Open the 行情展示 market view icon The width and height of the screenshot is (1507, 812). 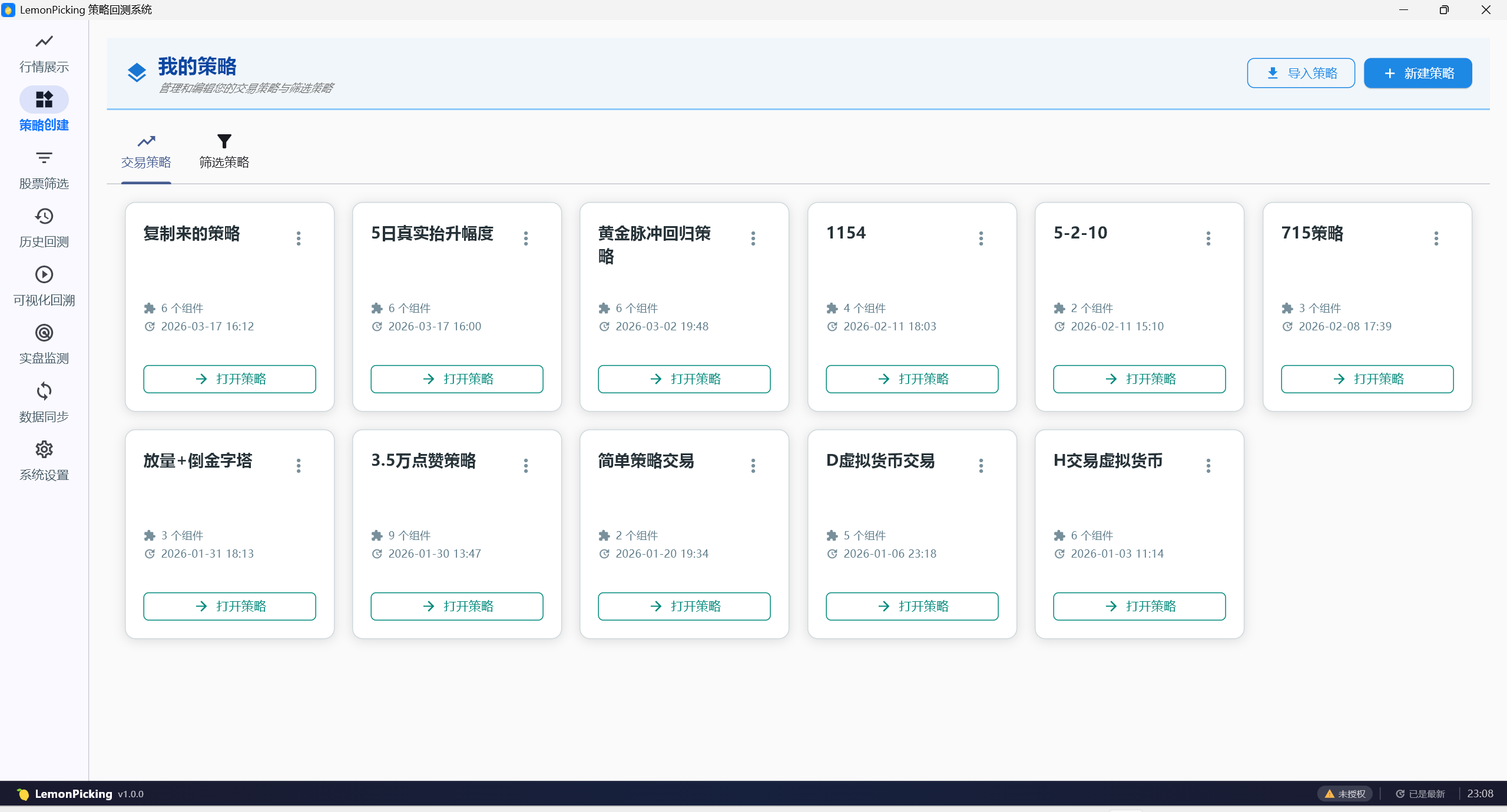pos(44,41)
